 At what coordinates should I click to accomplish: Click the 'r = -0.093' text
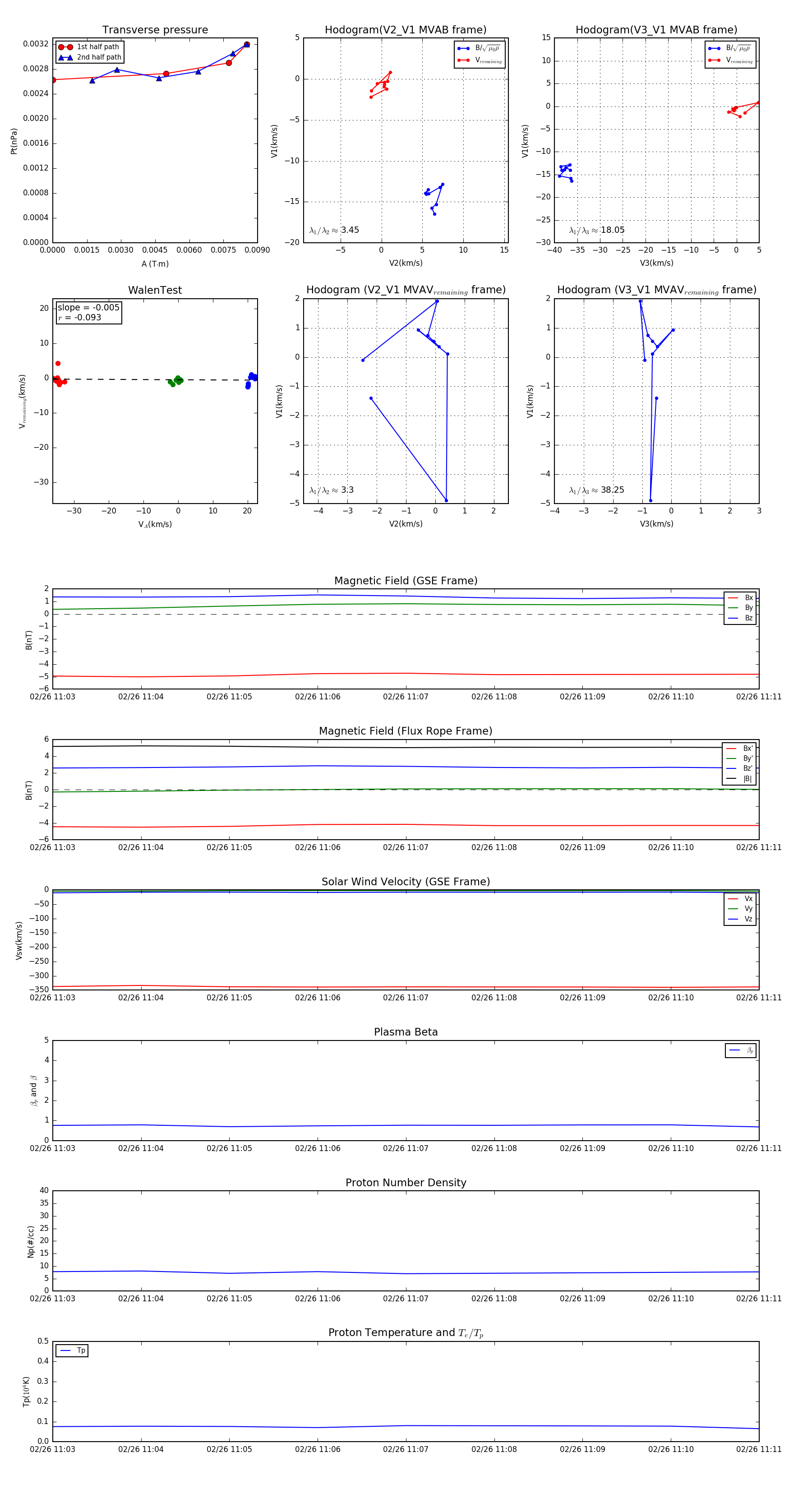tap(79, 317)
